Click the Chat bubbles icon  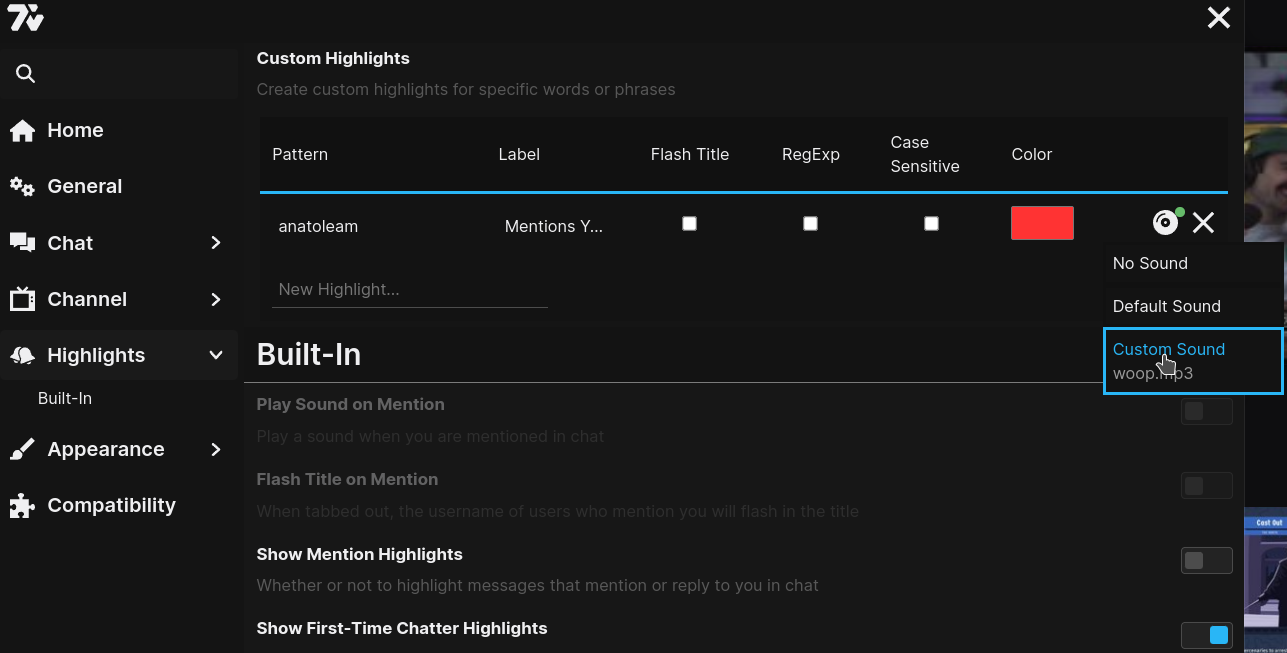22,243
